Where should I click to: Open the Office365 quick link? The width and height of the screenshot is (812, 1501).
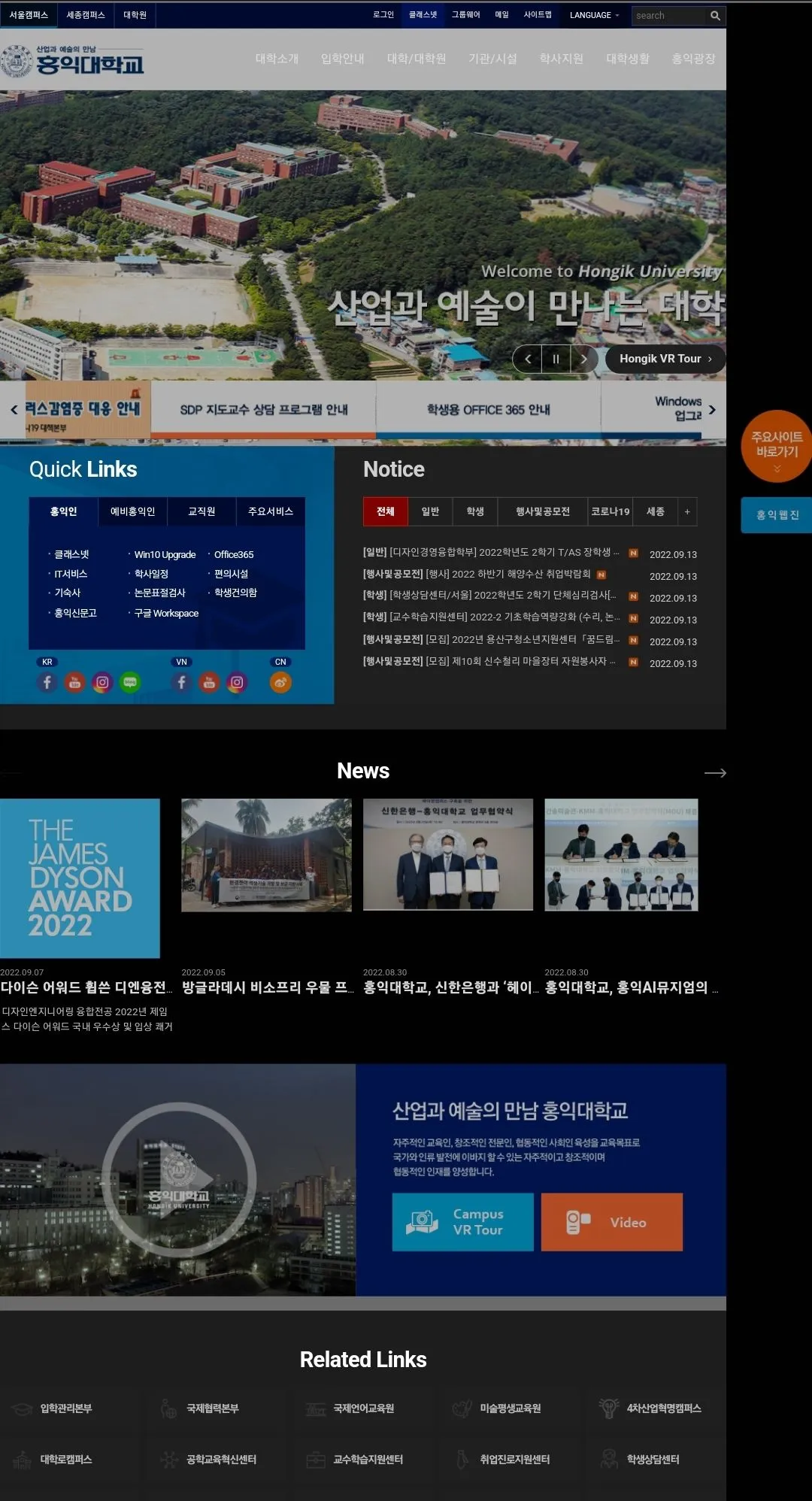coord(234,555)
